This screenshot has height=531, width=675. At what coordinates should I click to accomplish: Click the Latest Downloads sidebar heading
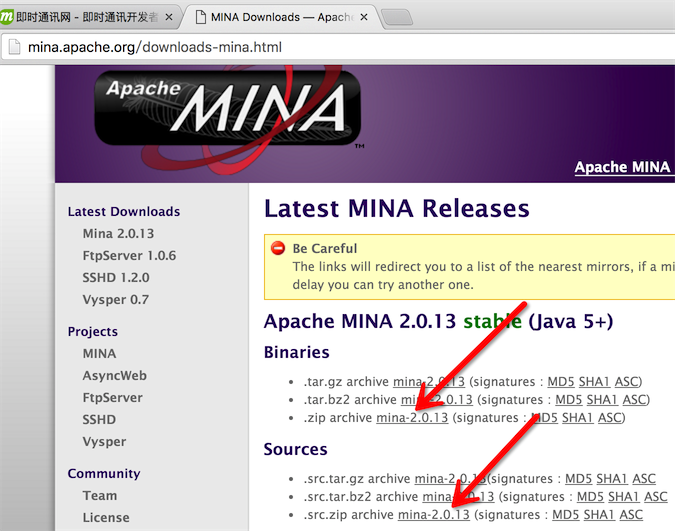pos(124,211)
